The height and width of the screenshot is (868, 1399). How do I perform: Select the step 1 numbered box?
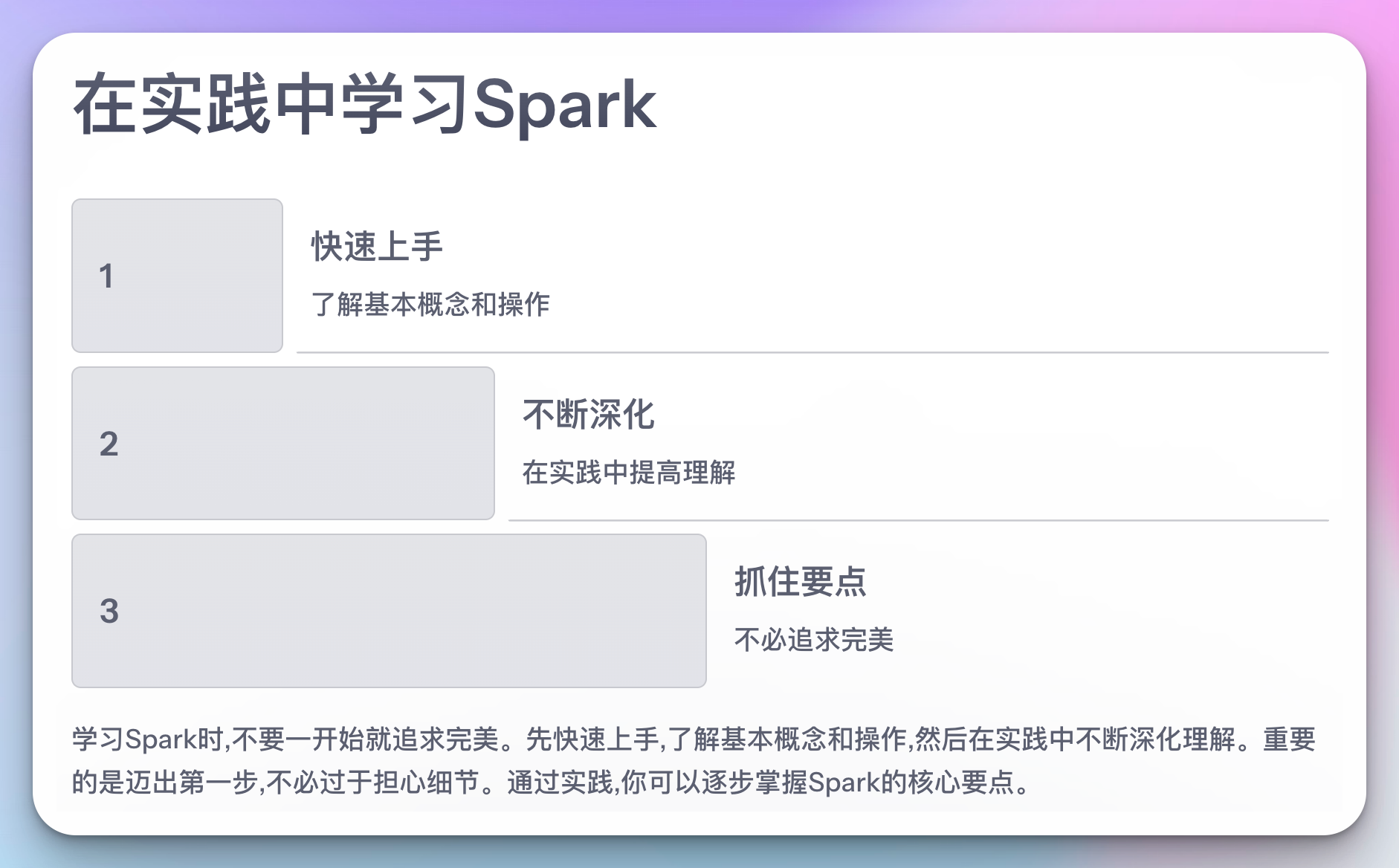[x=177, y=276]
